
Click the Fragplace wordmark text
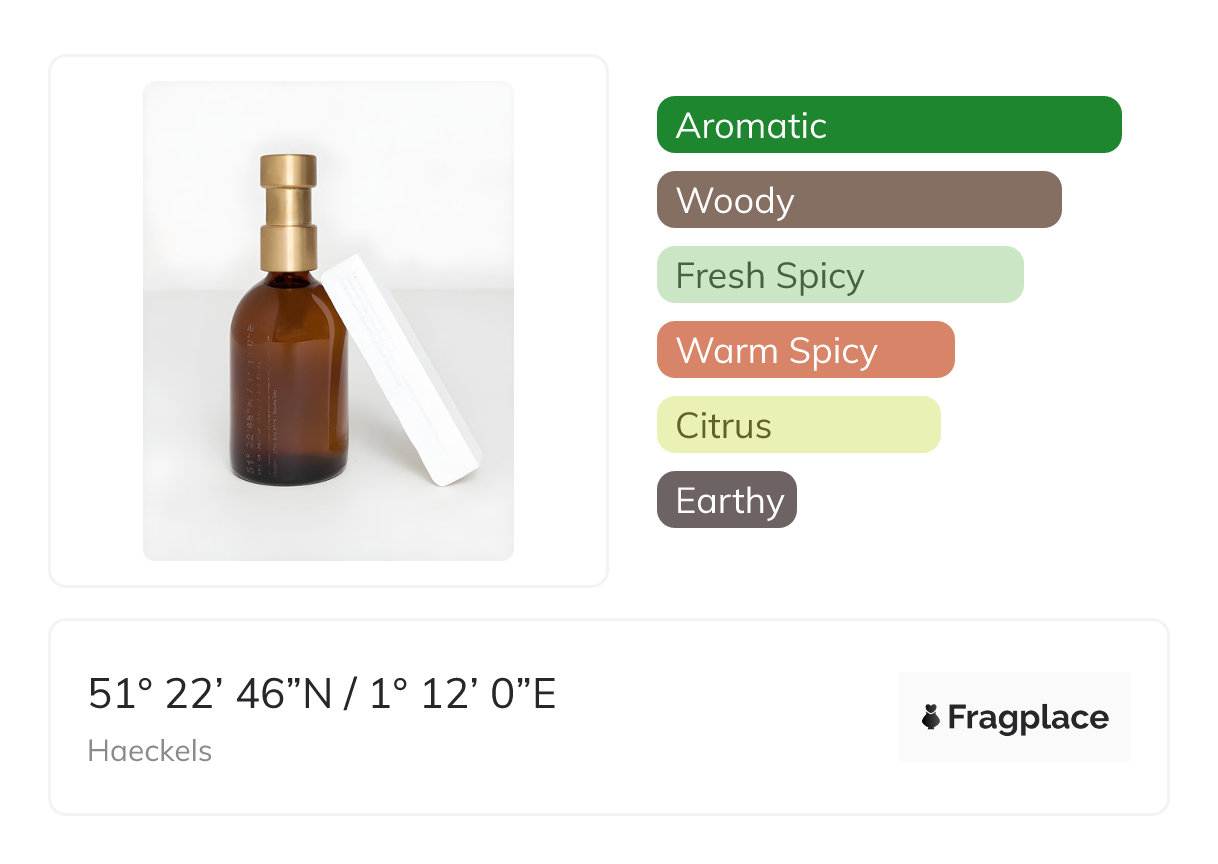coord(1028,717)
